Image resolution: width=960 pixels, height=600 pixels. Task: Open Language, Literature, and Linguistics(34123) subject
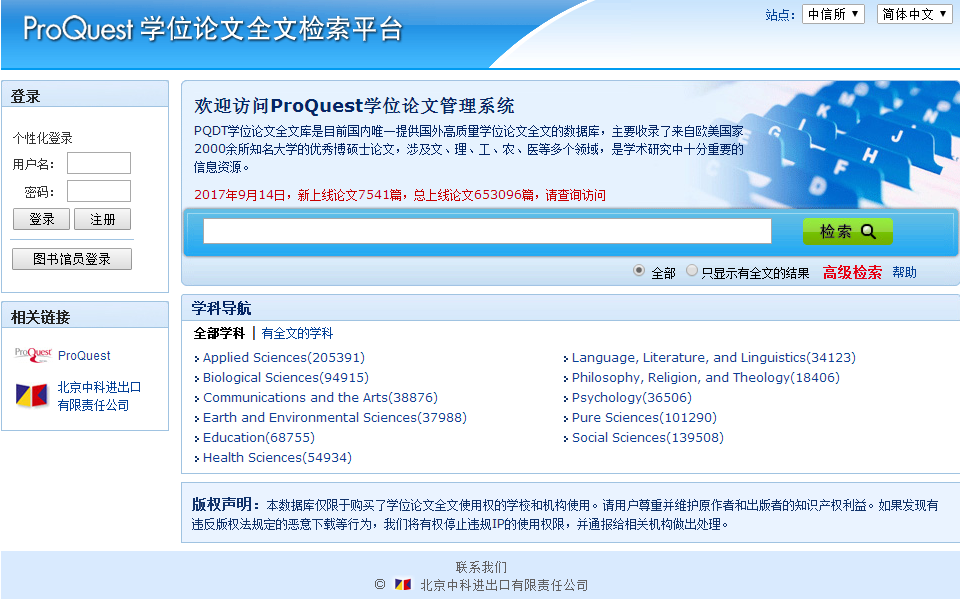coord(714,358)
